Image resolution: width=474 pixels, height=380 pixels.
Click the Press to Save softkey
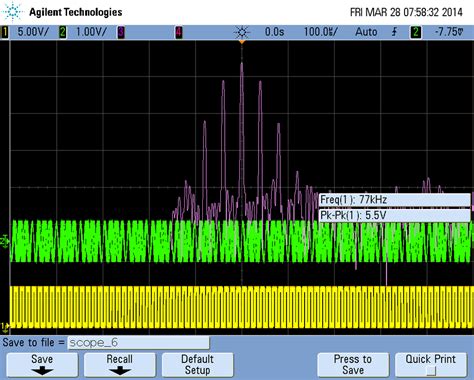tap(353, 365)
